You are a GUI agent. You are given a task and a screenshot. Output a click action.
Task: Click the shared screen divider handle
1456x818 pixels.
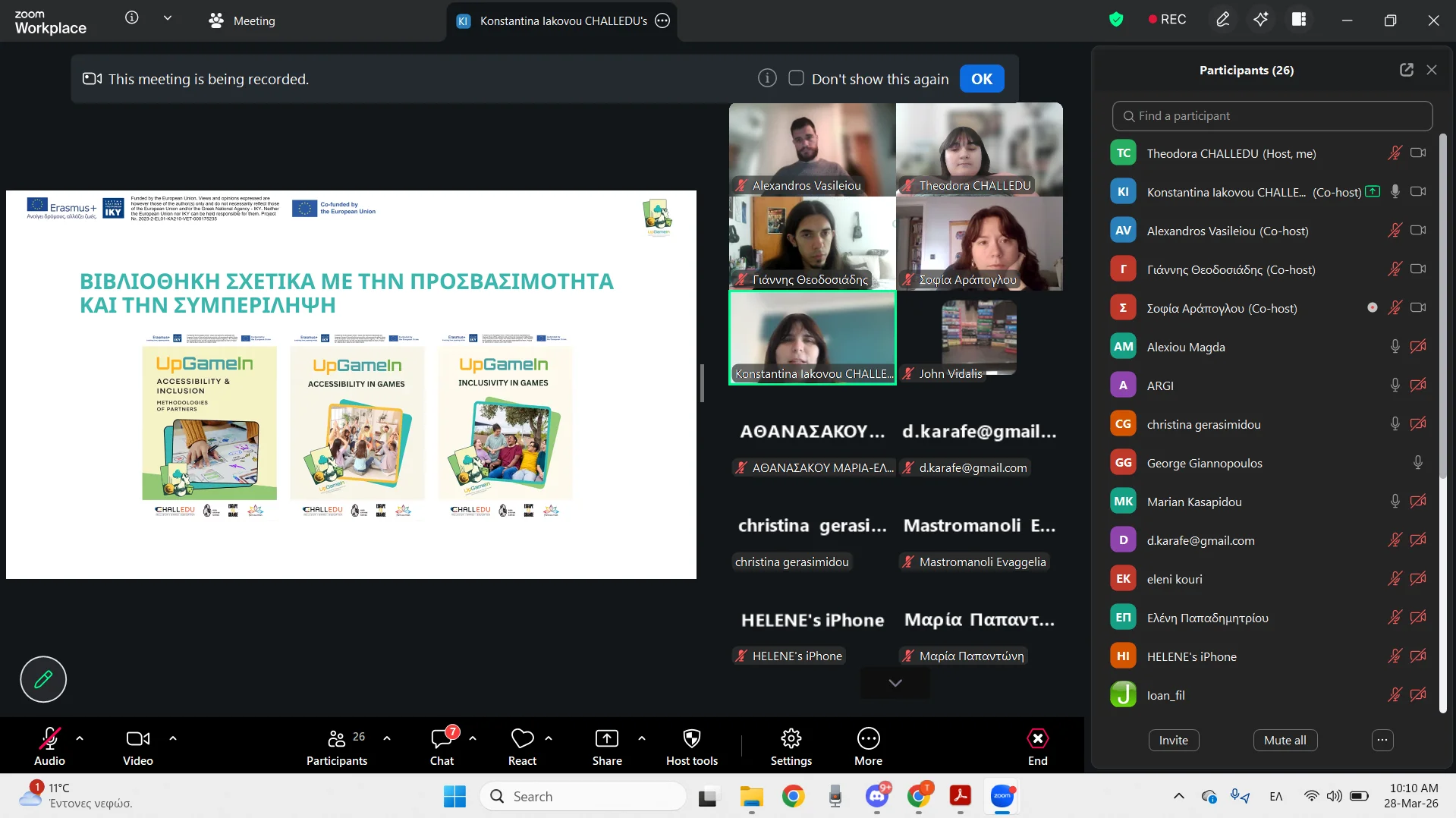[702, 383]
